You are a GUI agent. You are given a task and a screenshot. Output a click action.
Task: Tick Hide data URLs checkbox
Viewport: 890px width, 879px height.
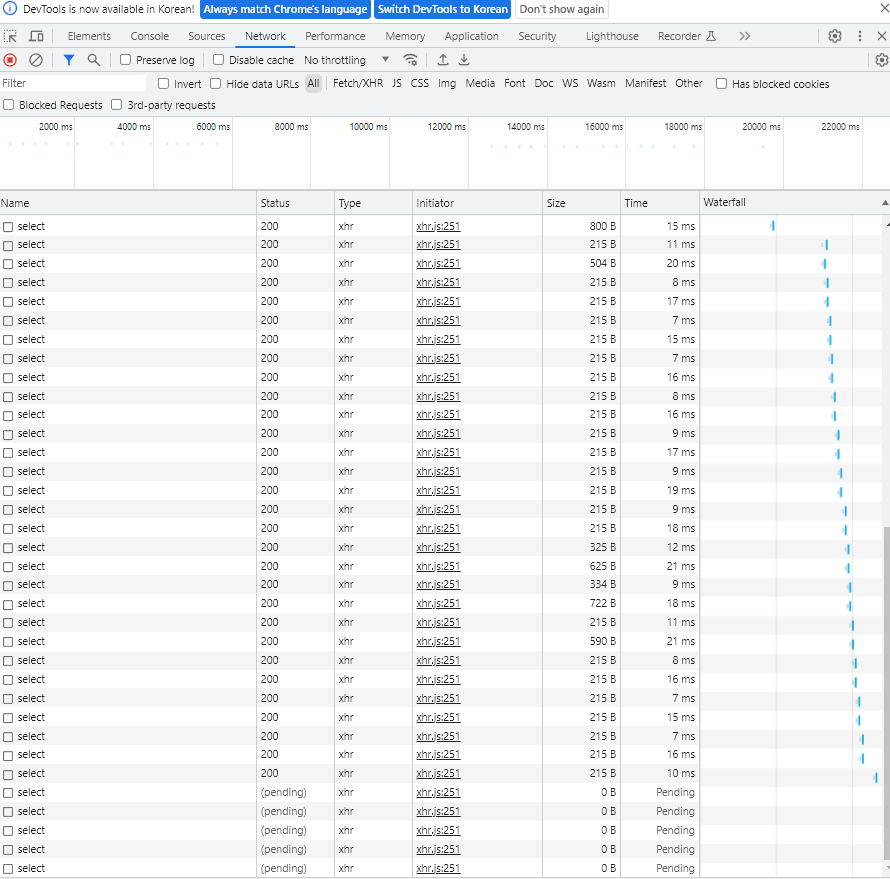coord(216,84)
